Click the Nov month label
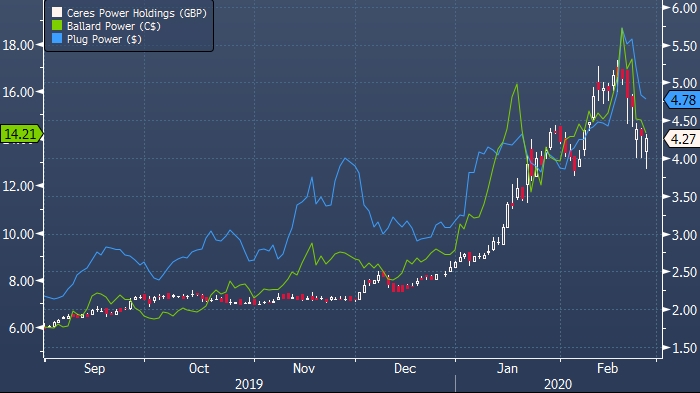The height and width of the screenshot is (393, 700). pos(304,369)
